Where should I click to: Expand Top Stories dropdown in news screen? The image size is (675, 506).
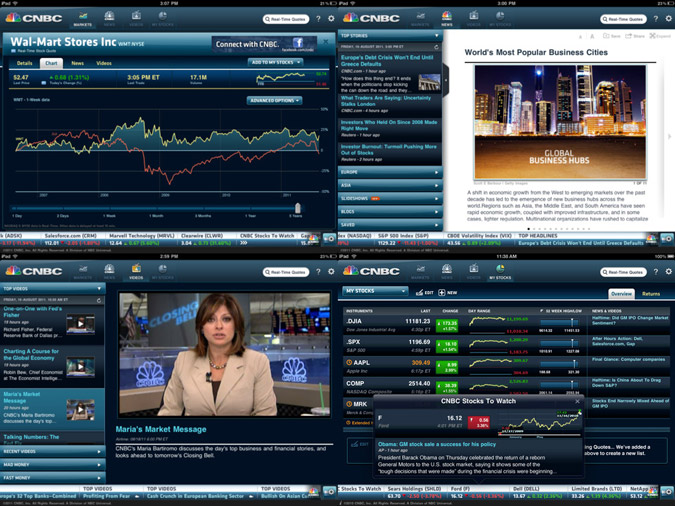[390, 36]
